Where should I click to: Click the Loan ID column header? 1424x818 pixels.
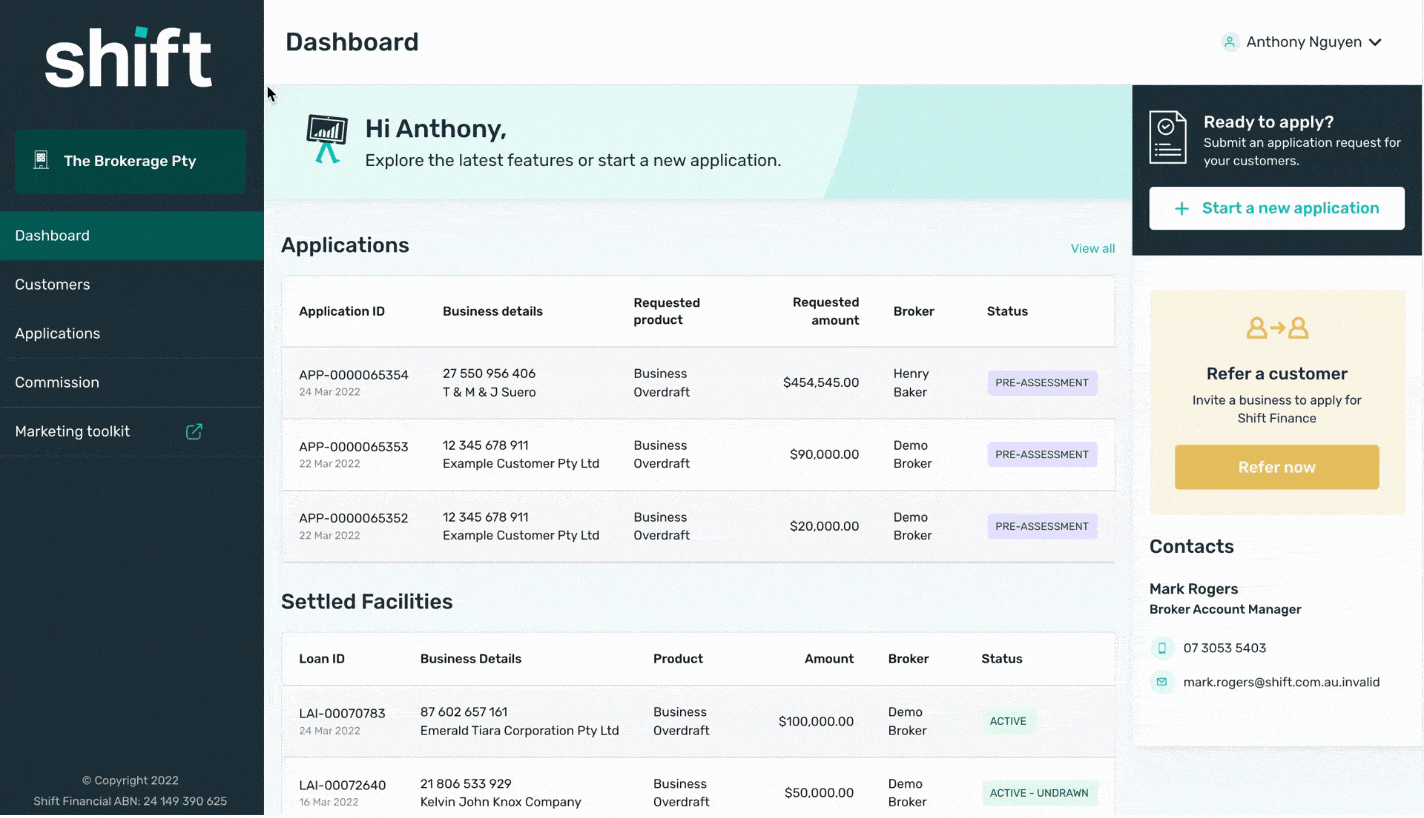(x=322, y=659)
